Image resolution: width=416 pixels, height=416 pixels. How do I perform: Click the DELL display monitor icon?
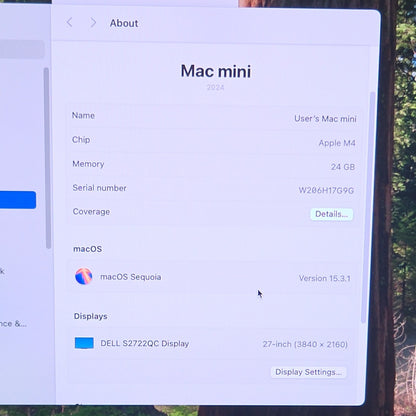(x=84, y=343)
